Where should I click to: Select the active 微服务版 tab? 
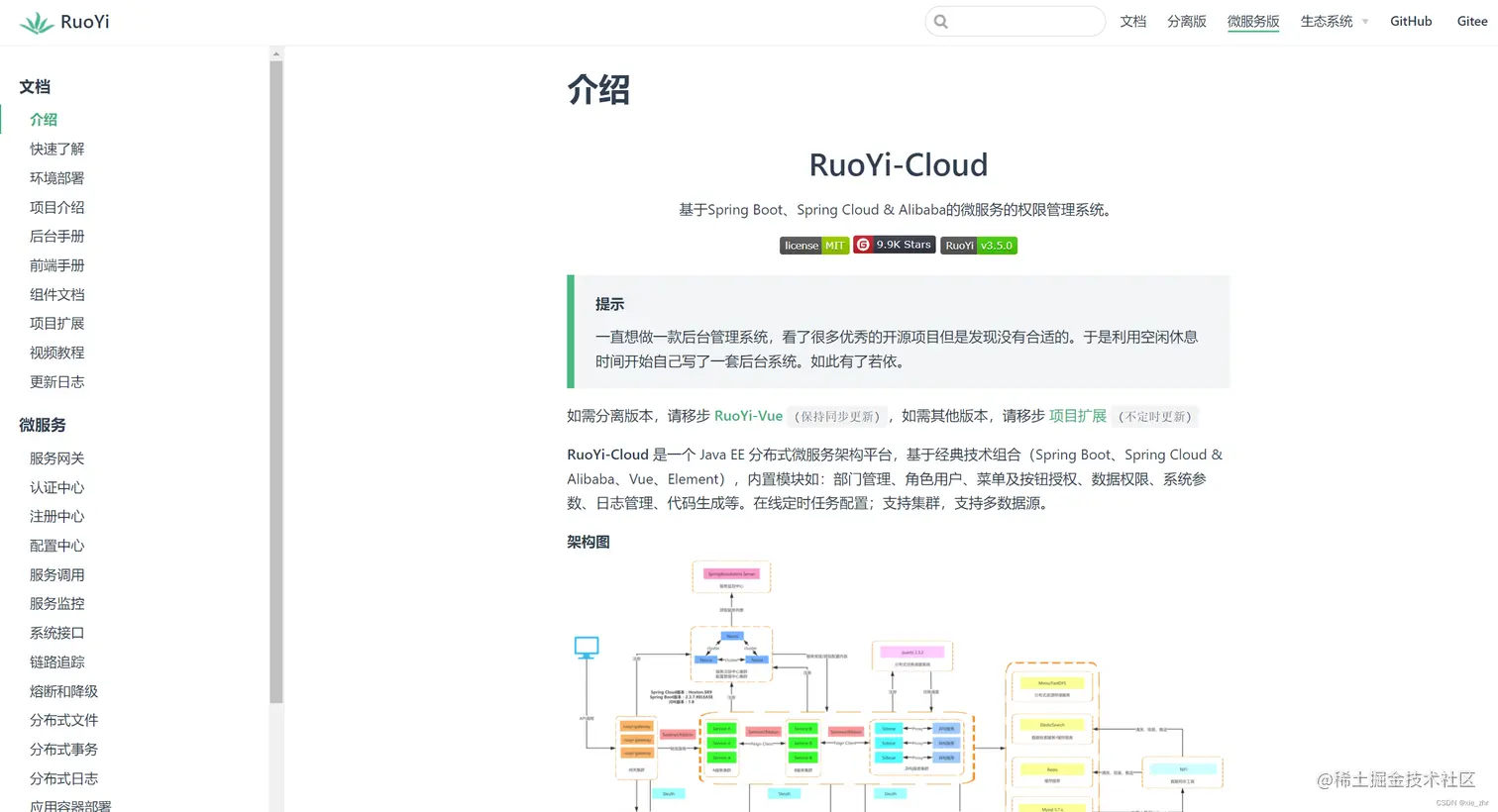click(x=1252, y=21)
